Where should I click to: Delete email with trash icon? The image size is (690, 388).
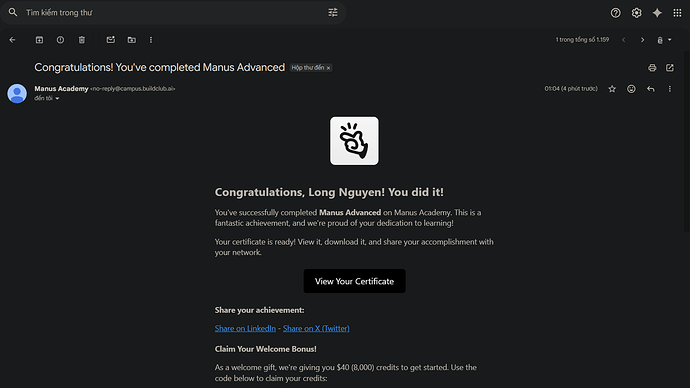[81, 40]
